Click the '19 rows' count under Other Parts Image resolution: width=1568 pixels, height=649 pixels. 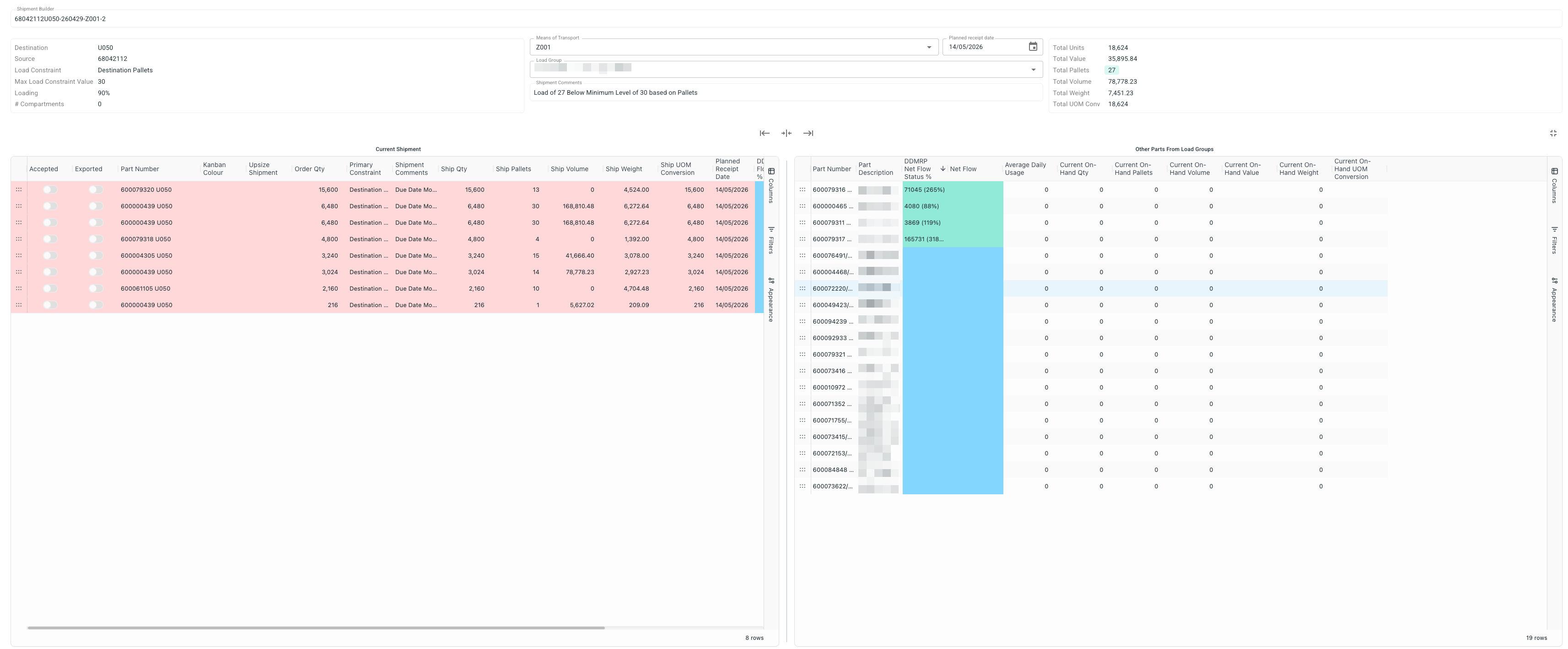click(1536, 638)
